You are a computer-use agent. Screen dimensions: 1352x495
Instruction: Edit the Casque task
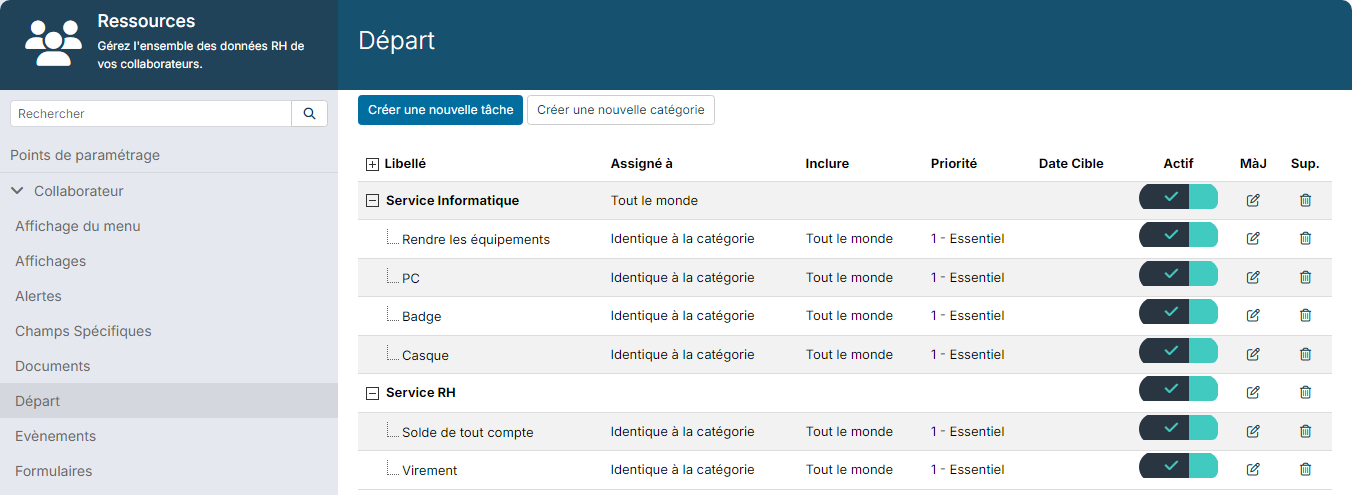pos(1253,354)
